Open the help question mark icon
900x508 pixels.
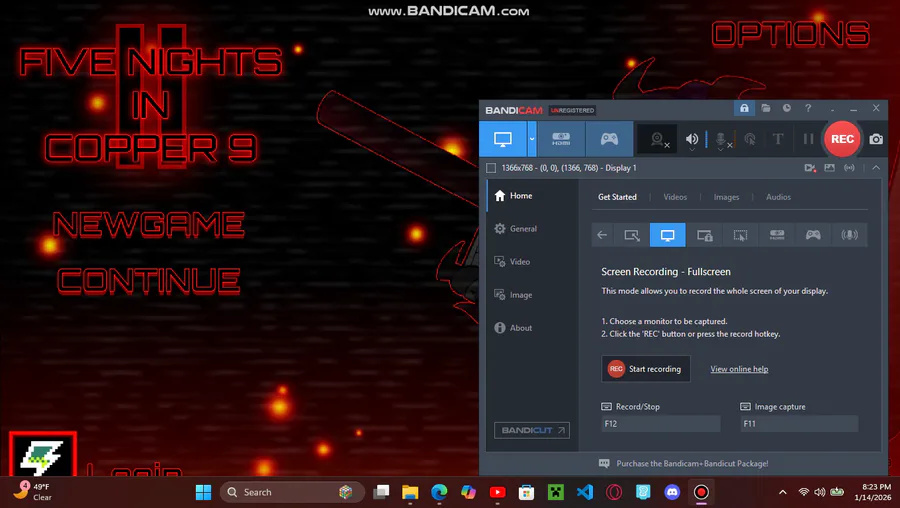[808, 108]
